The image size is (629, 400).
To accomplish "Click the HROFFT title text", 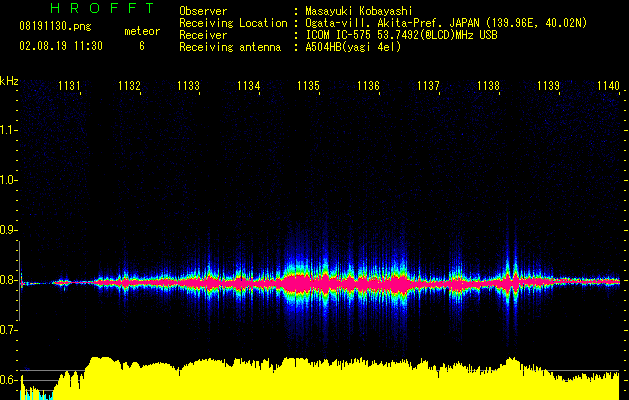I will click(x=102, y=8).
